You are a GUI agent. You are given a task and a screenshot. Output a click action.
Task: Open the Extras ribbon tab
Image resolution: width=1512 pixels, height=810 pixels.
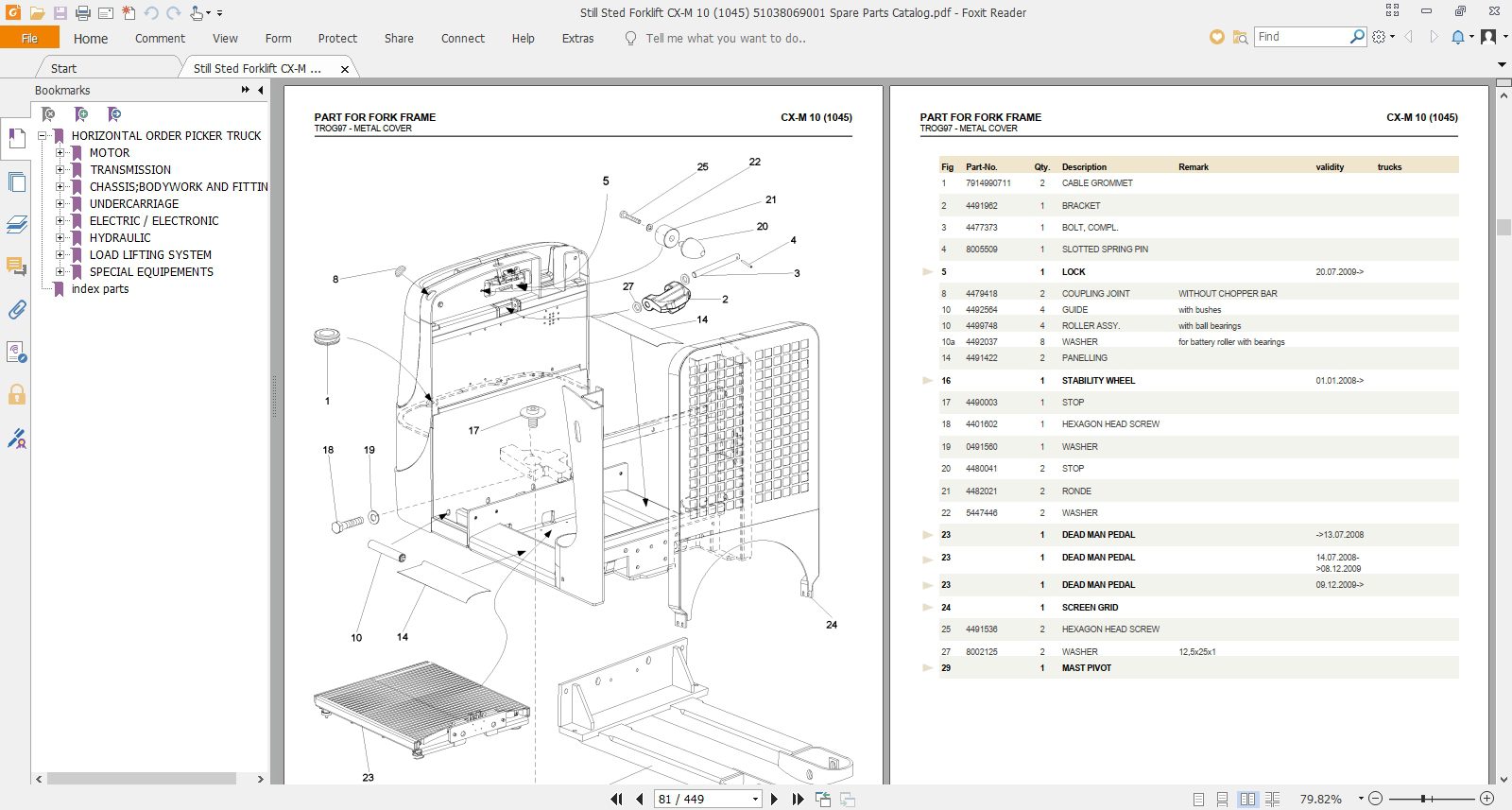[x=577, y=39]
